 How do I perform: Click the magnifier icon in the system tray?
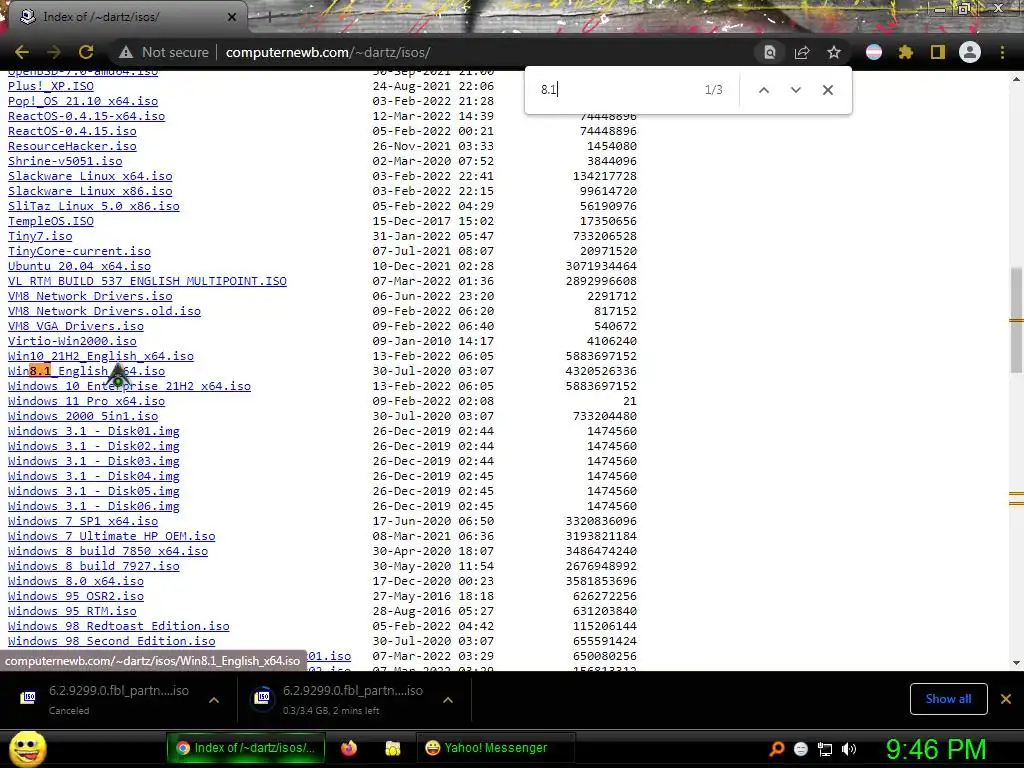pos(776,749)
